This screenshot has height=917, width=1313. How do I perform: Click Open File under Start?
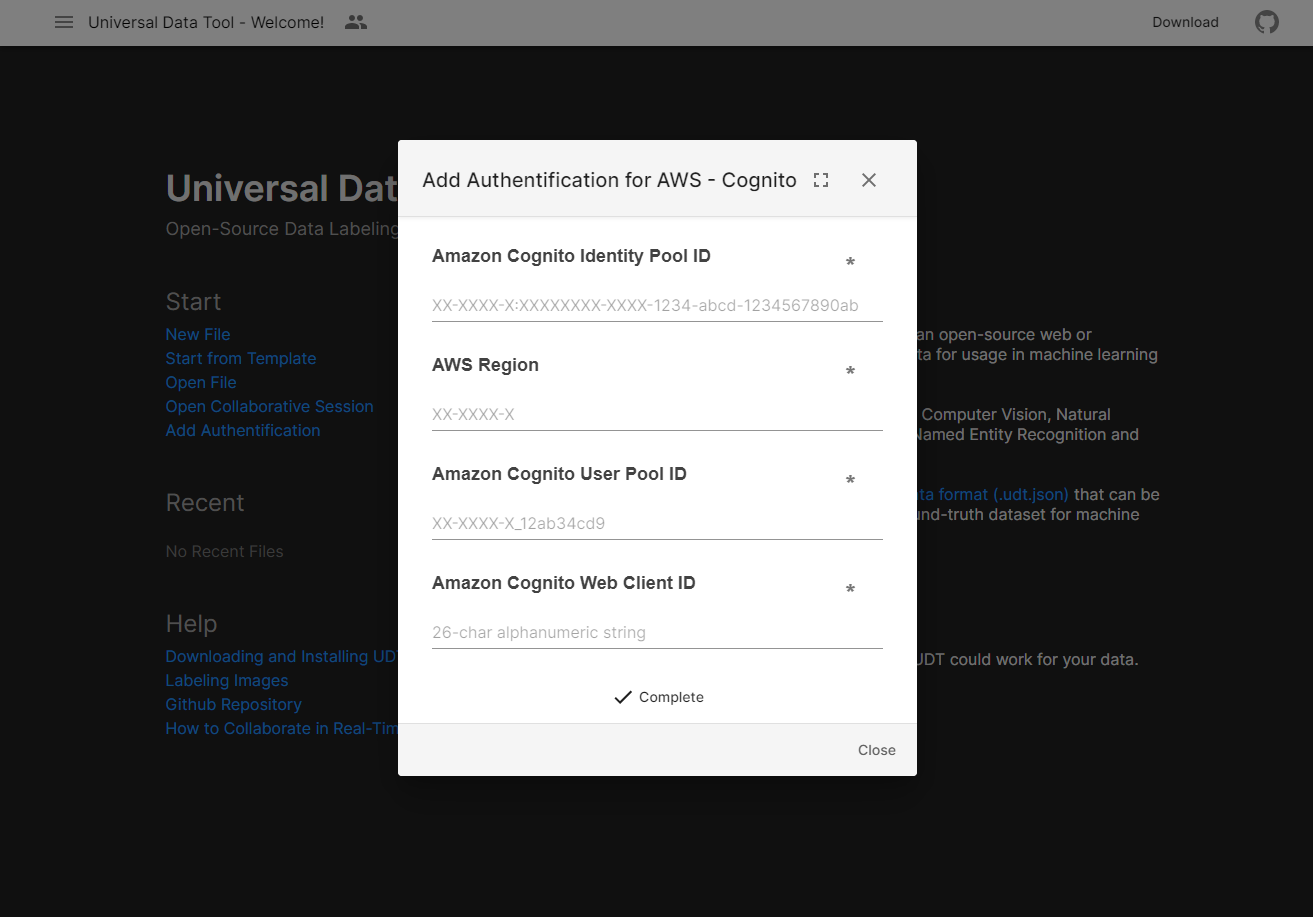pyautogui.click(x=200, y=382)
